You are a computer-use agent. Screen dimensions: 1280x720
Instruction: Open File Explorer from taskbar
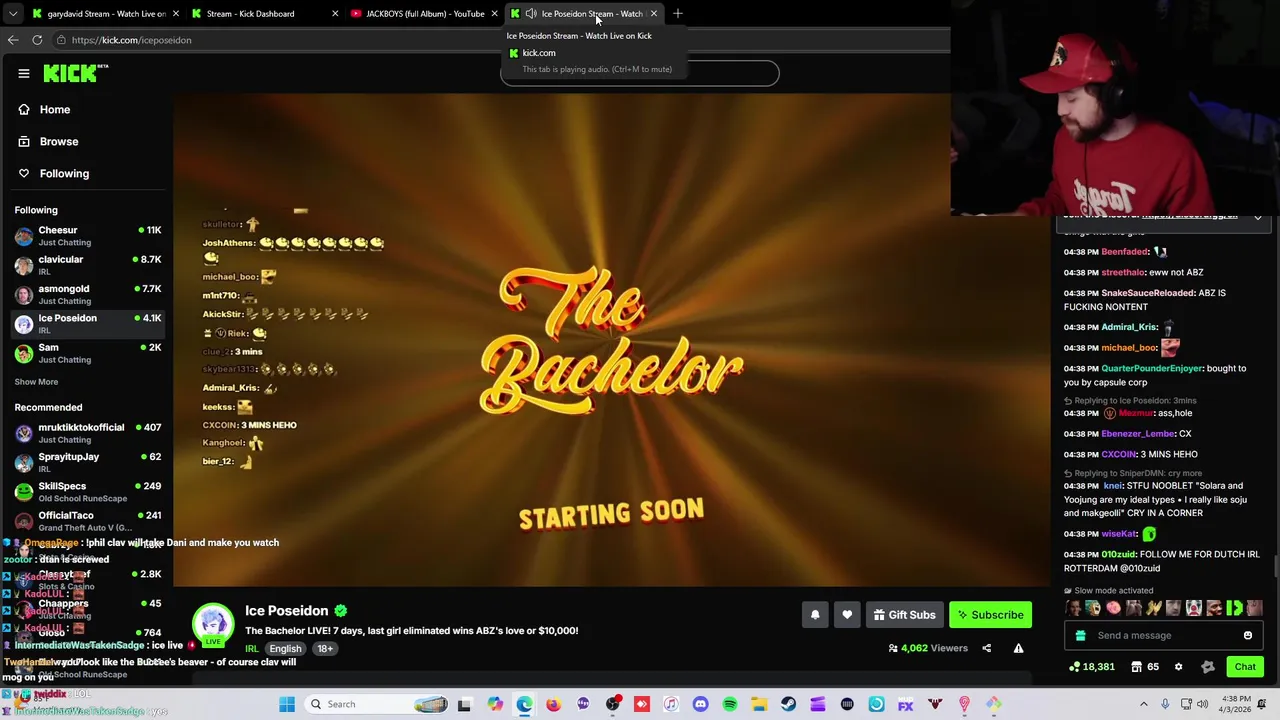point(759,704)
